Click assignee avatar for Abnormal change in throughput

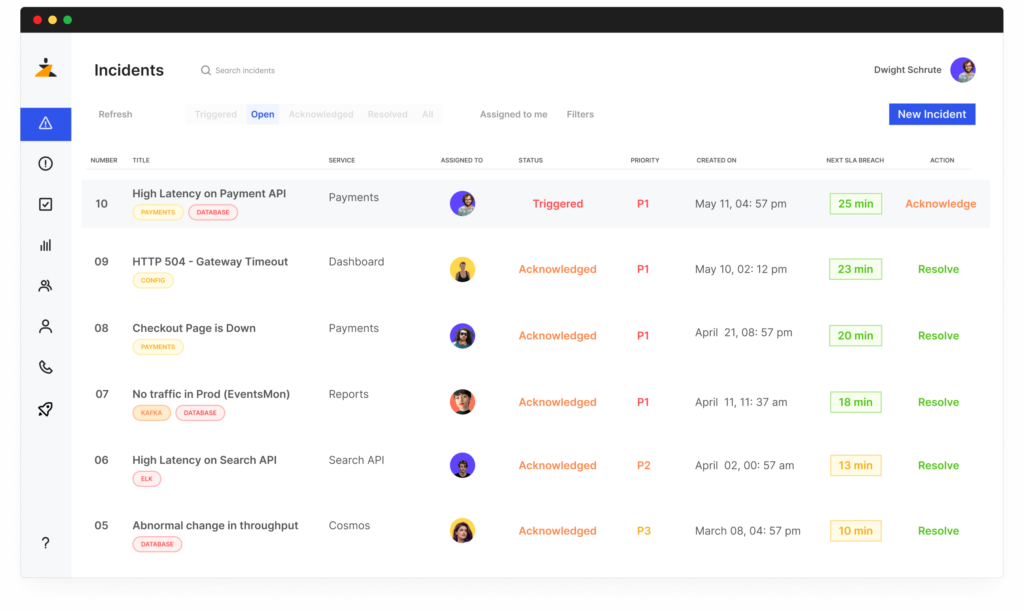click(462, 531)
